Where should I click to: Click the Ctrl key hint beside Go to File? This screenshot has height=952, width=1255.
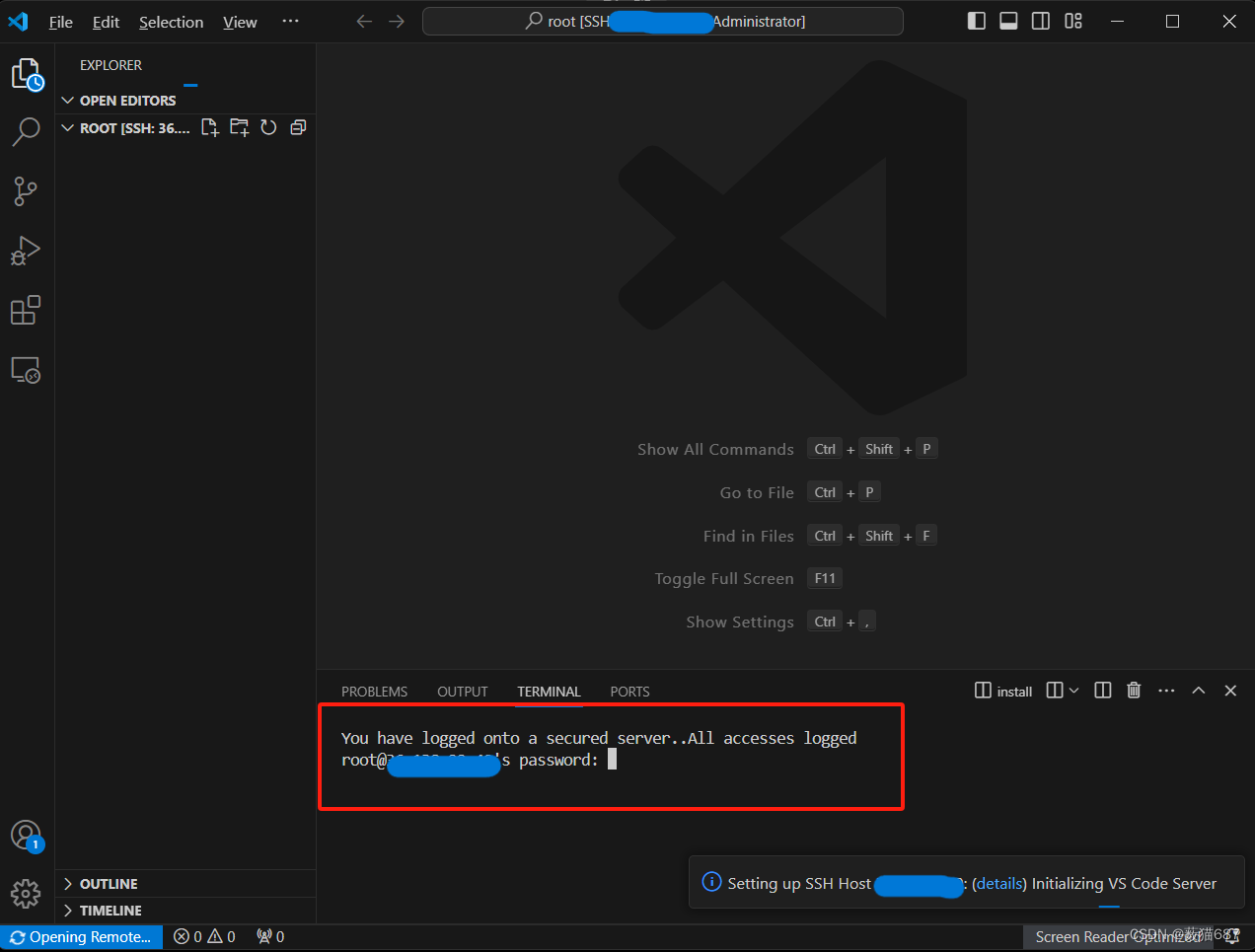[x=825, y=492]
